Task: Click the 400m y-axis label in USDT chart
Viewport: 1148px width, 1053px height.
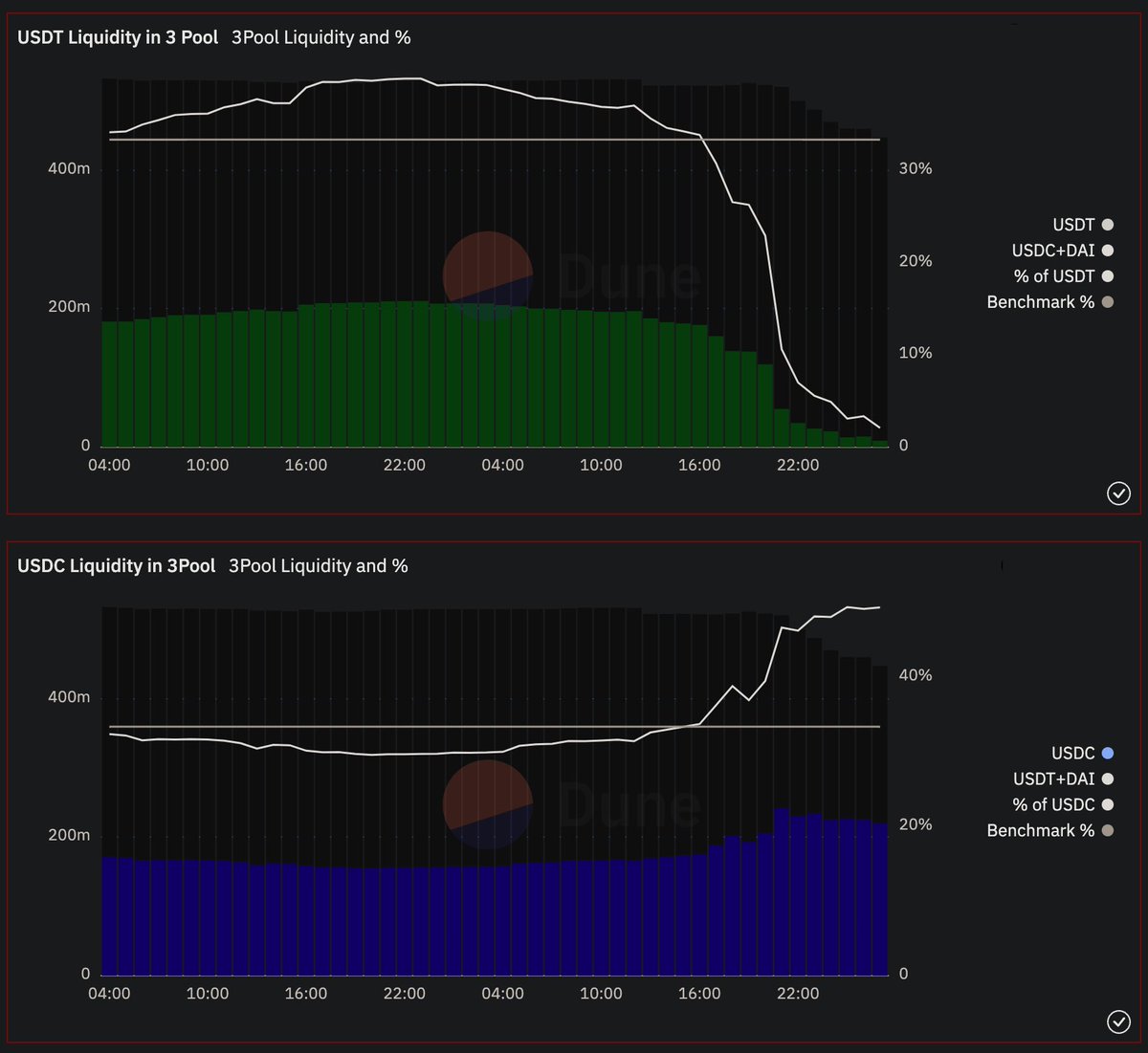Action: pos(69,168)
